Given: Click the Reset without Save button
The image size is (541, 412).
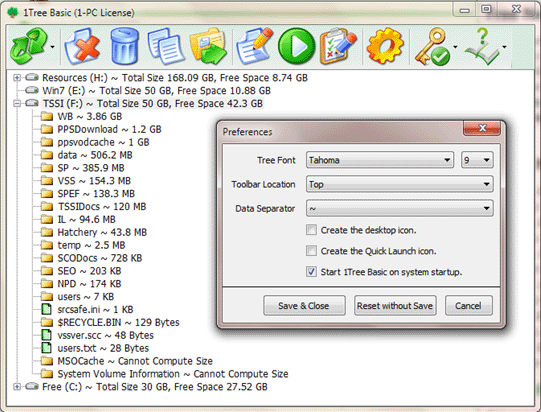Looking at the screenshot, I should tap(395, 306).
